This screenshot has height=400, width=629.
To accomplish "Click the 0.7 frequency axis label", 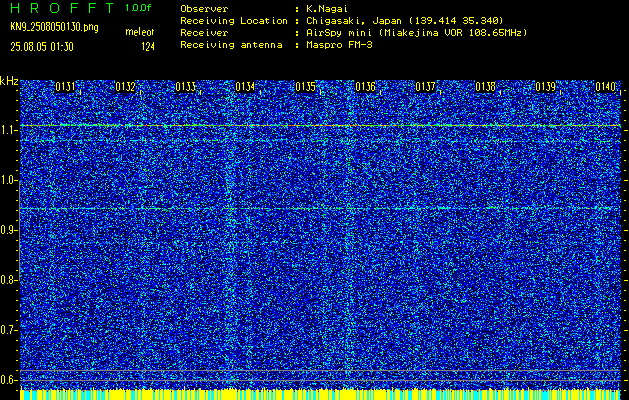I will click(x=9, y=330).
